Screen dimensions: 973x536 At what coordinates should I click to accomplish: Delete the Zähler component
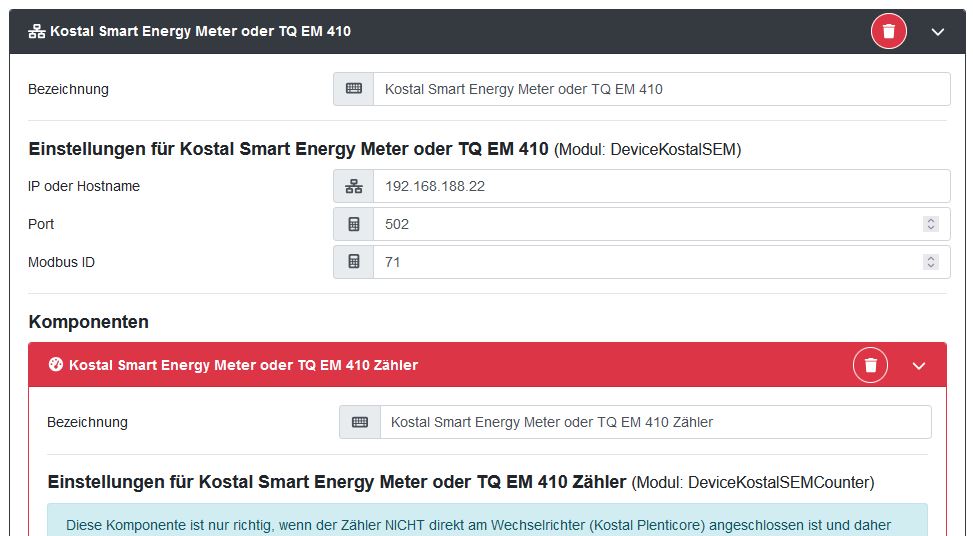(x=870, y=365)
